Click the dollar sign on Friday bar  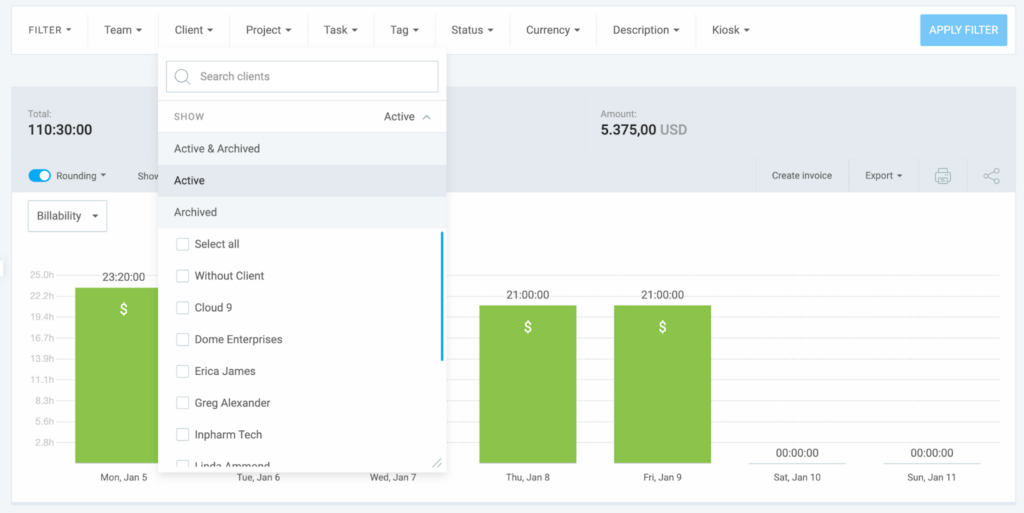(x=662, y=327)
